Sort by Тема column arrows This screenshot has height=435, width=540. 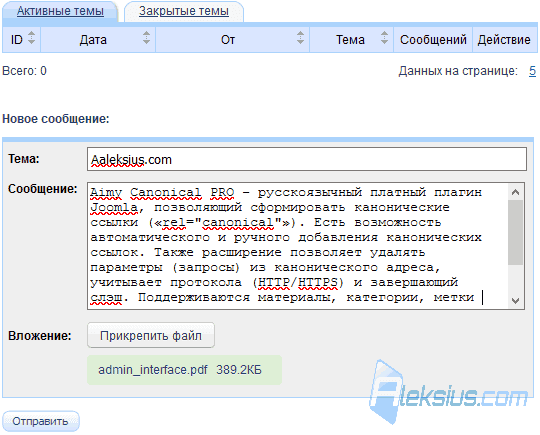384,38
